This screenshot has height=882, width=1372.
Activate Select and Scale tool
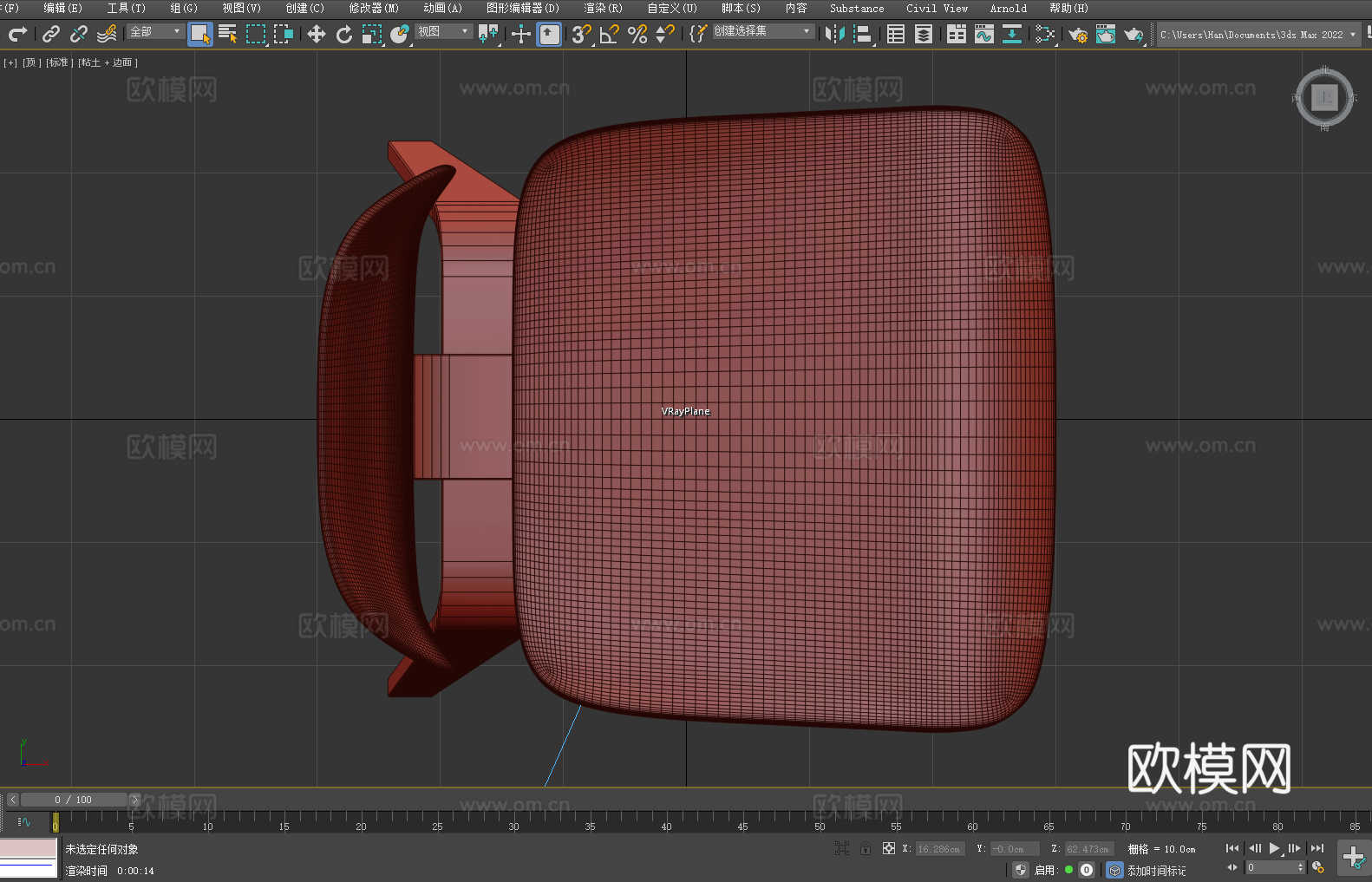coord(372,34)
